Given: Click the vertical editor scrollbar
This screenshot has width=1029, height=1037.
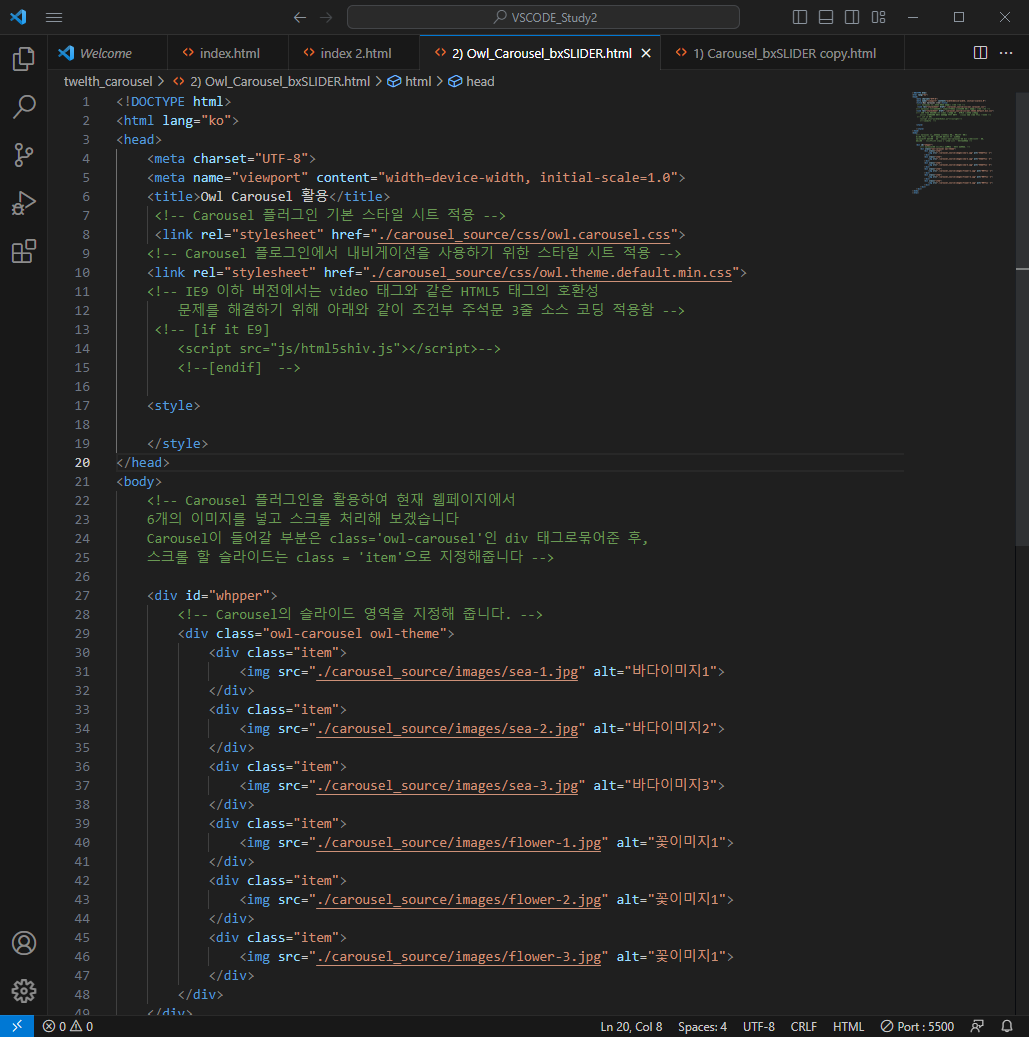Looking at the screenshot, I should 1022,317.
